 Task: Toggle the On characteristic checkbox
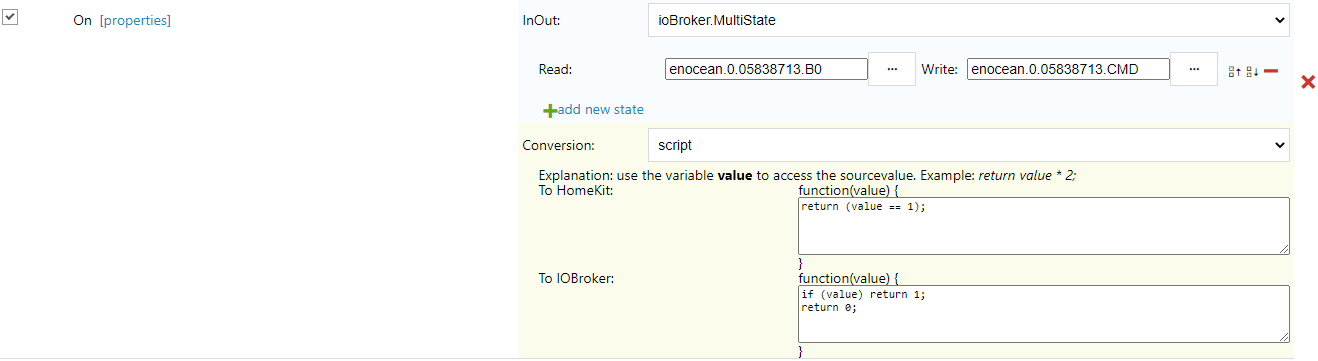10,18
